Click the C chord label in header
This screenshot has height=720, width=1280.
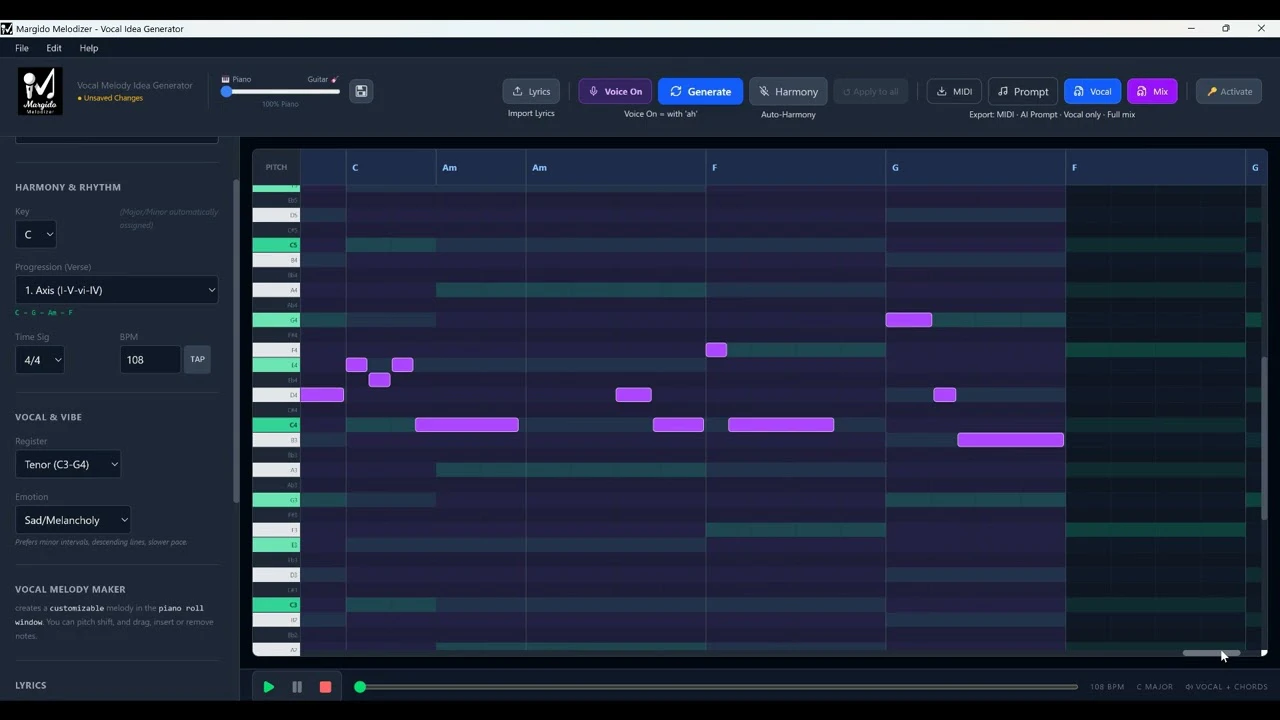(355, 167)
